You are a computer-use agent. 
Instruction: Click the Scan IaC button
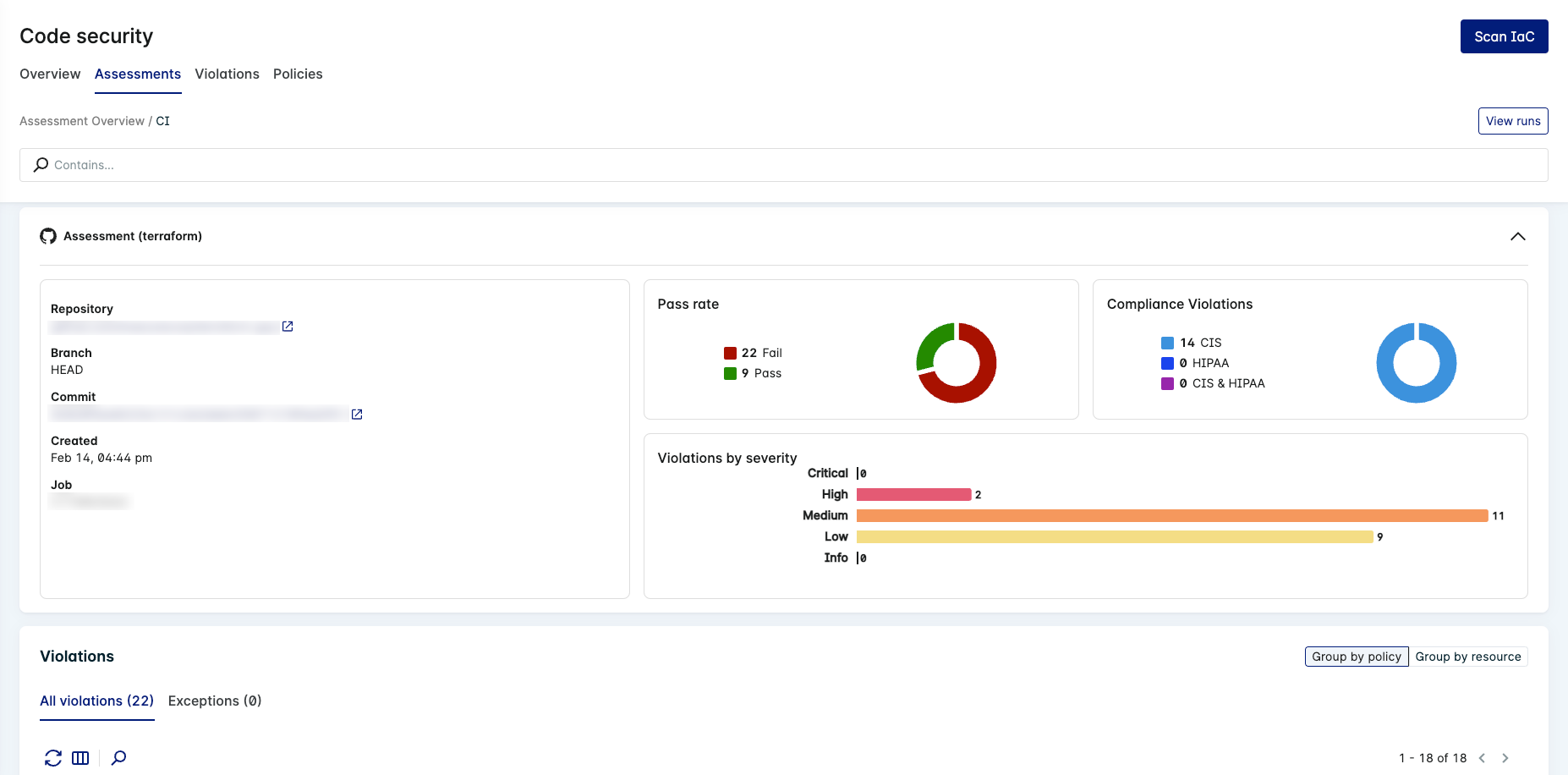click(1504, 36)
